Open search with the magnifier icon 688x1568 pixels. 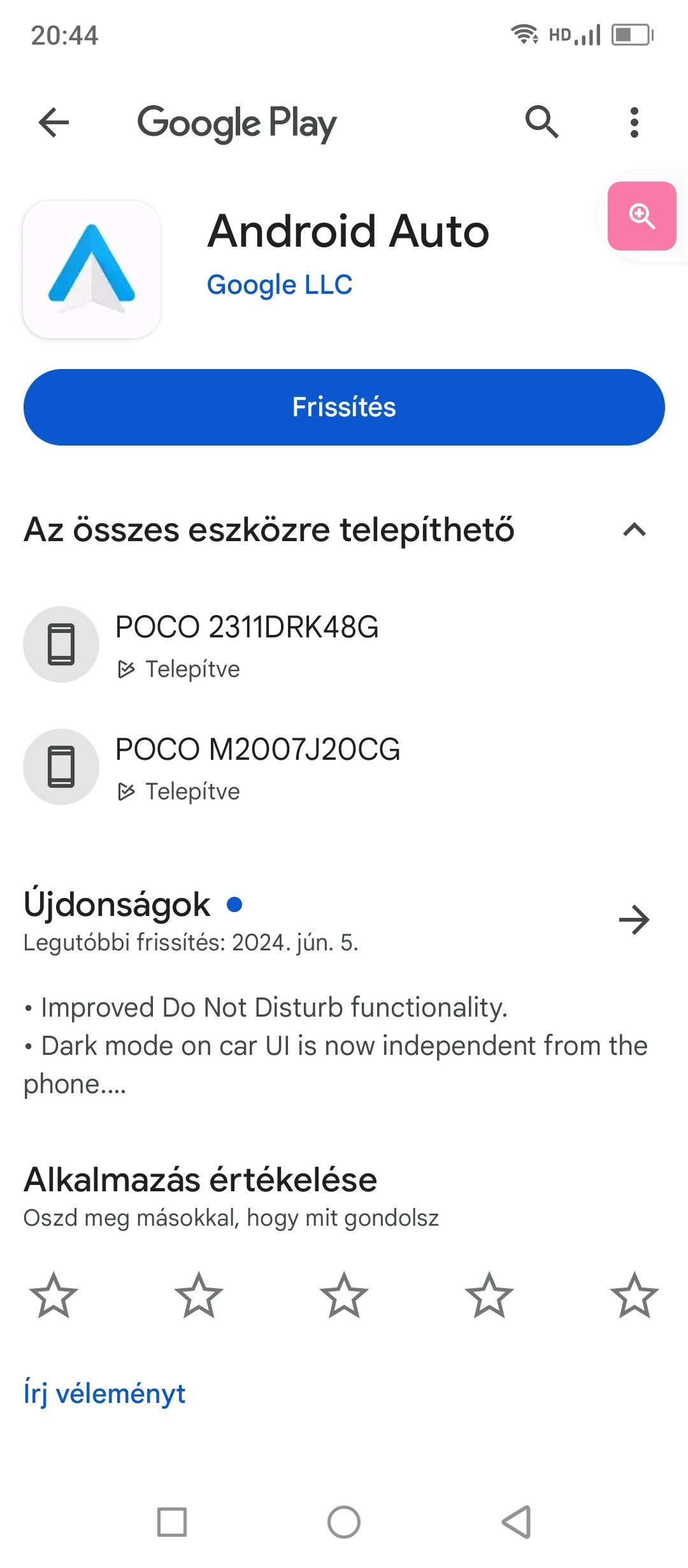pos(541,122)
